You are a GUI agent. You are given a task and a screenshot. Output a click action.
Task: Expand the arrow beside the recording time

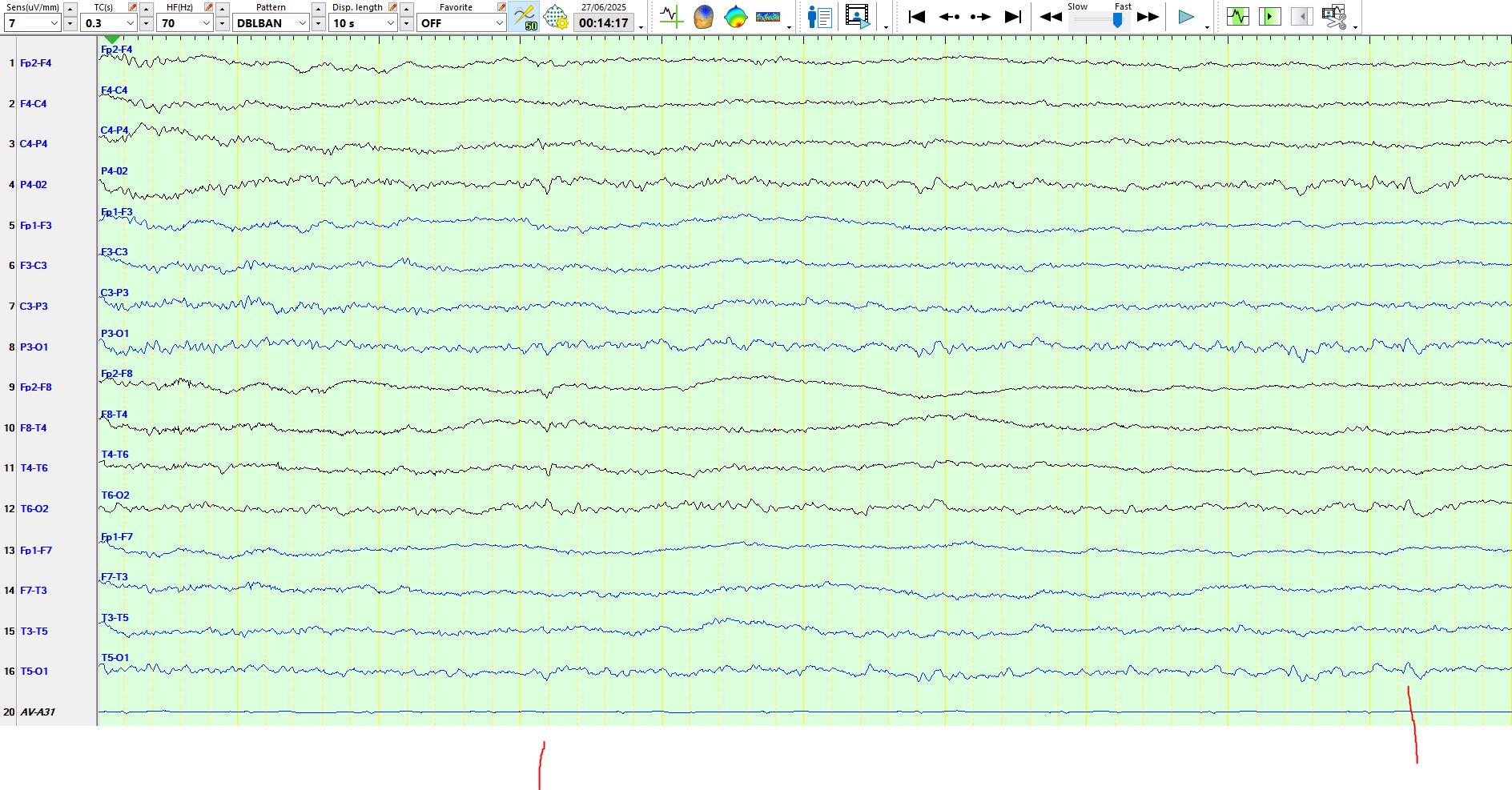(641, 26)
